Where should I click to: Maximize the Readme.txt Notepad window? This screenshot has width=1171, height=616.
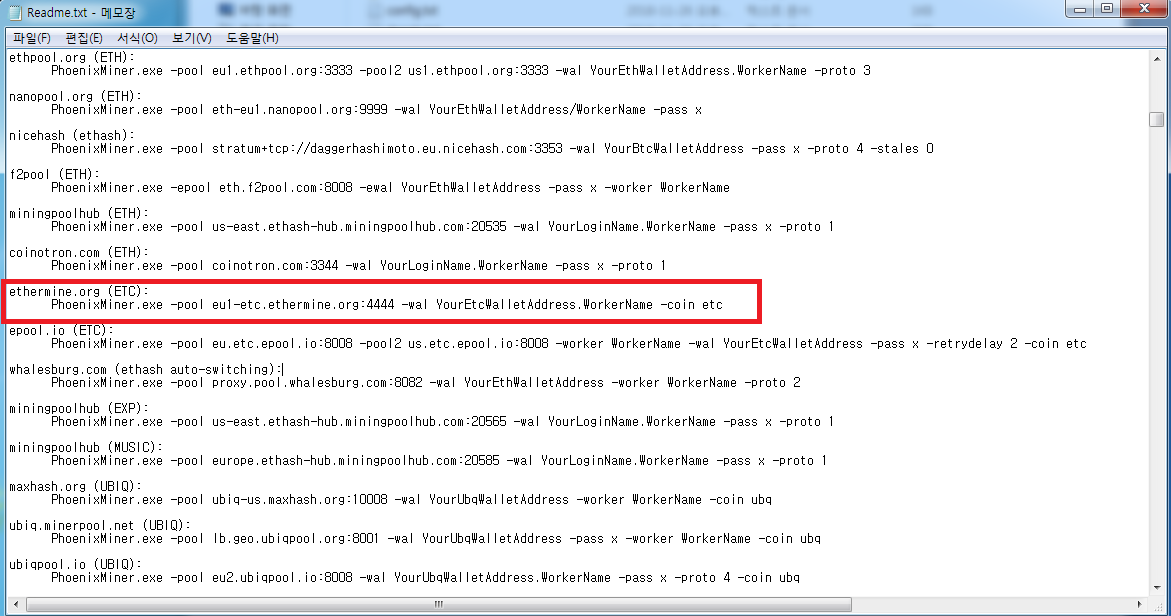pyautogui.click(x=1107, y=9)
